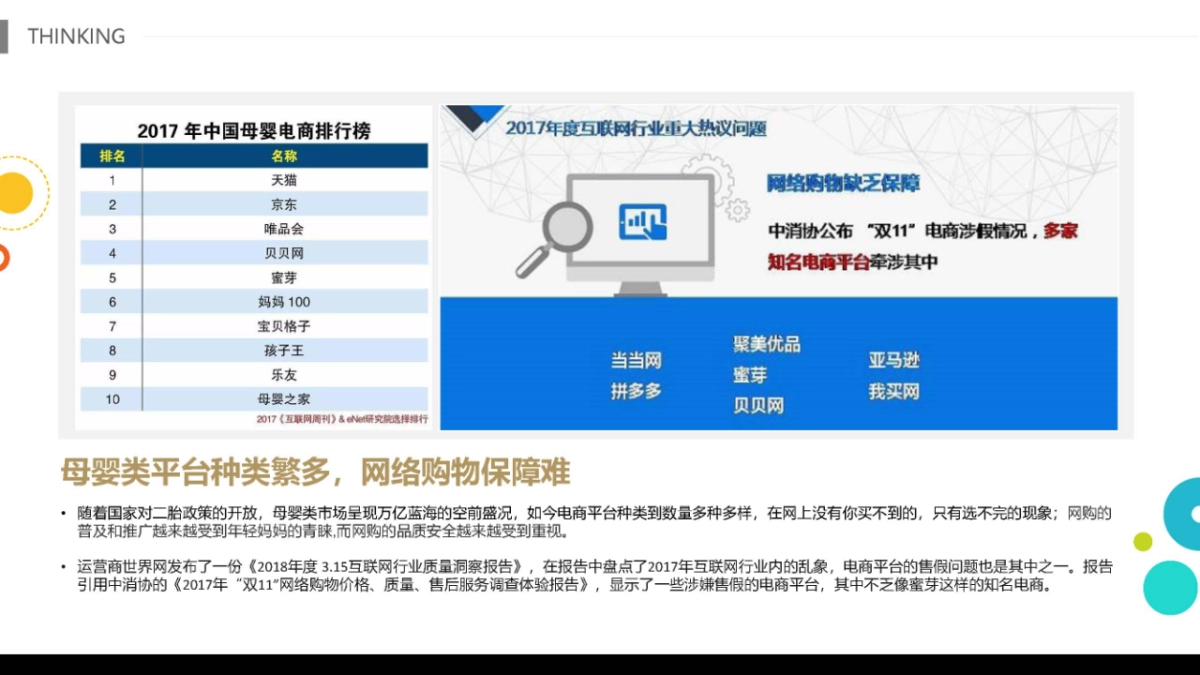
Task: Click the gray bar beside the THINKING title
Action: pyautogui.click(x=4, y=36)
